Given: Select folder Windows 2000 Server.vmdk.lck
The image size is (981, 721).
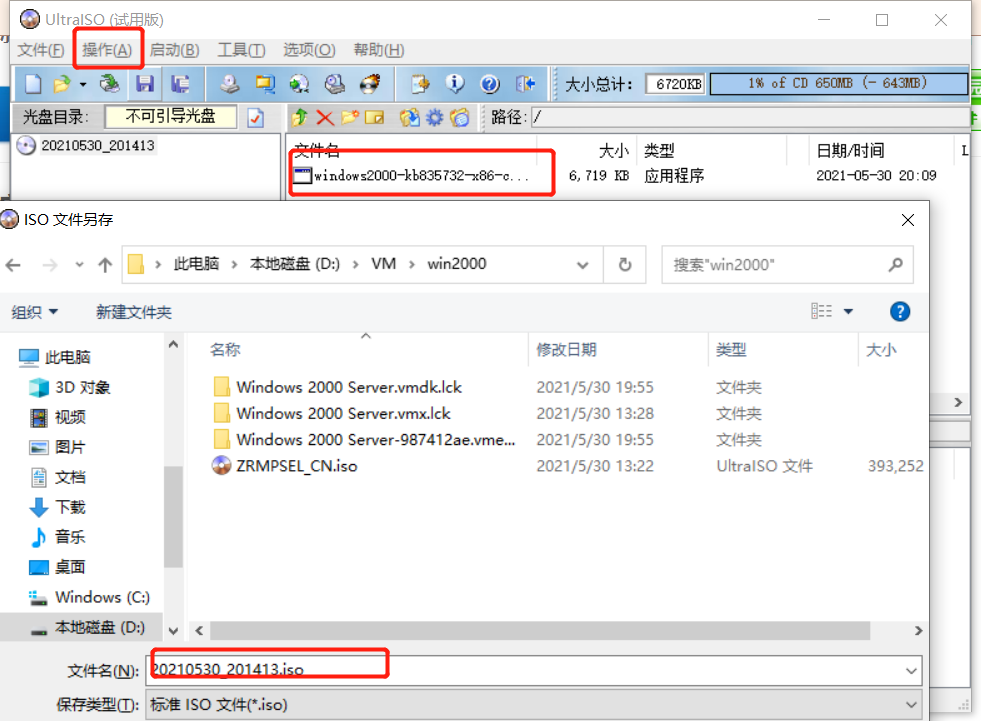Looking at the screenshot, I should click(348, 387).
